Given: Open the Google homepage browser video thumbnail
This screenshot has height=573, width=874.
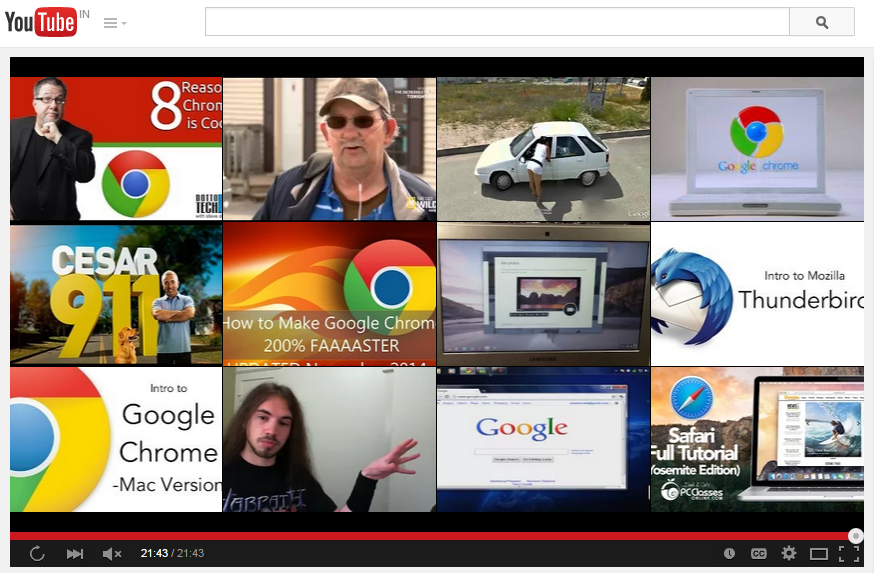Looking at the screenshot, I should coord(543,439).
